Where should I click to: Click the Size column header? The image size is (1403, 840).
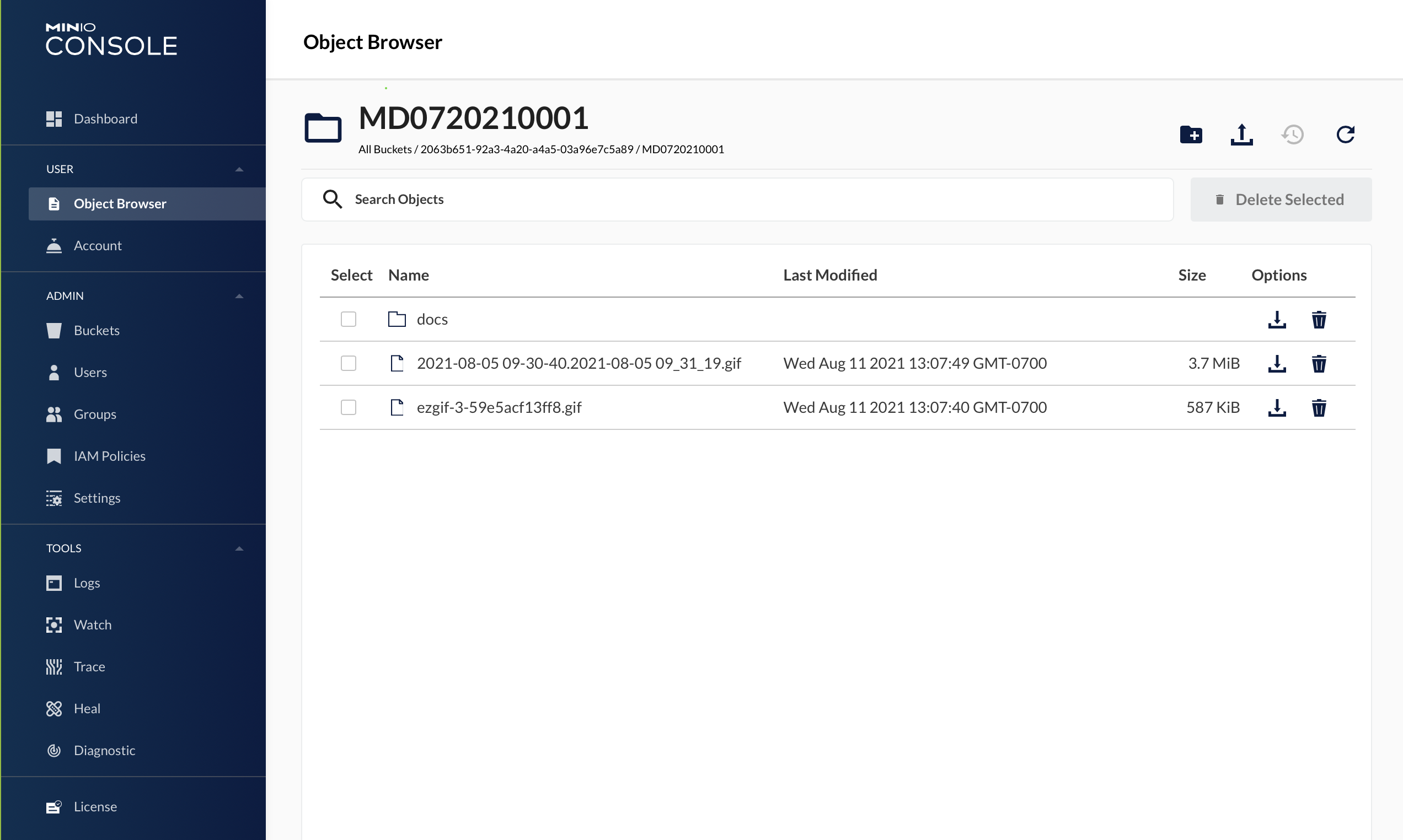[x=1192, y=275]
